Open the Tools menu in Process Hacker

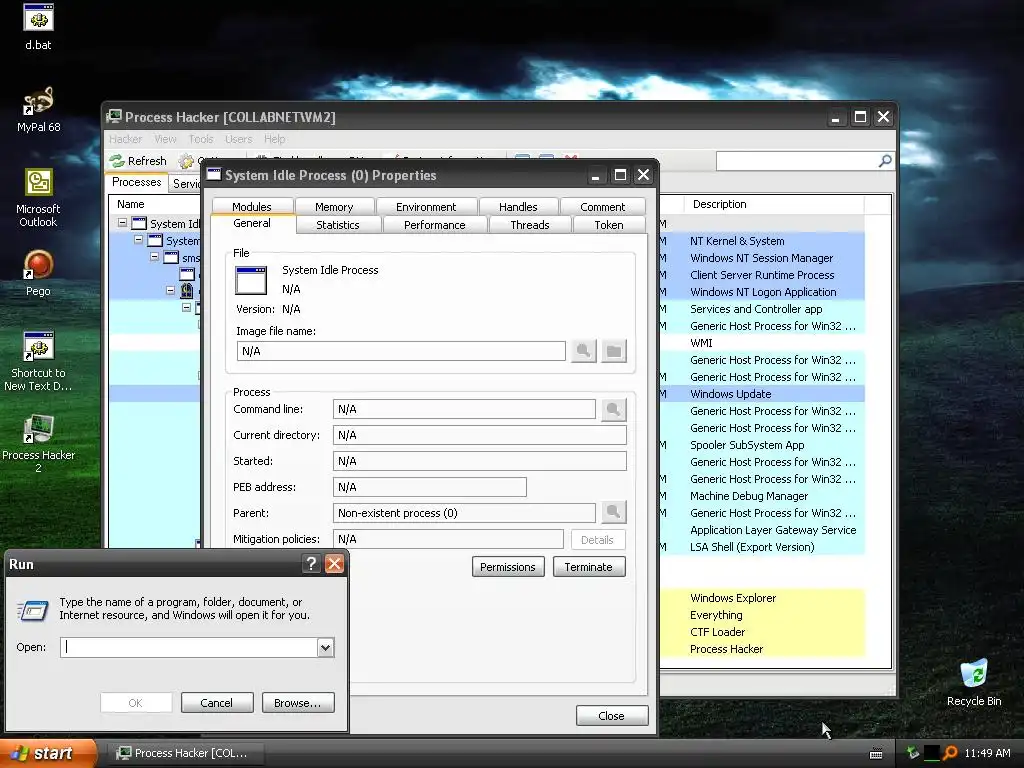click(x=201, y=139)
